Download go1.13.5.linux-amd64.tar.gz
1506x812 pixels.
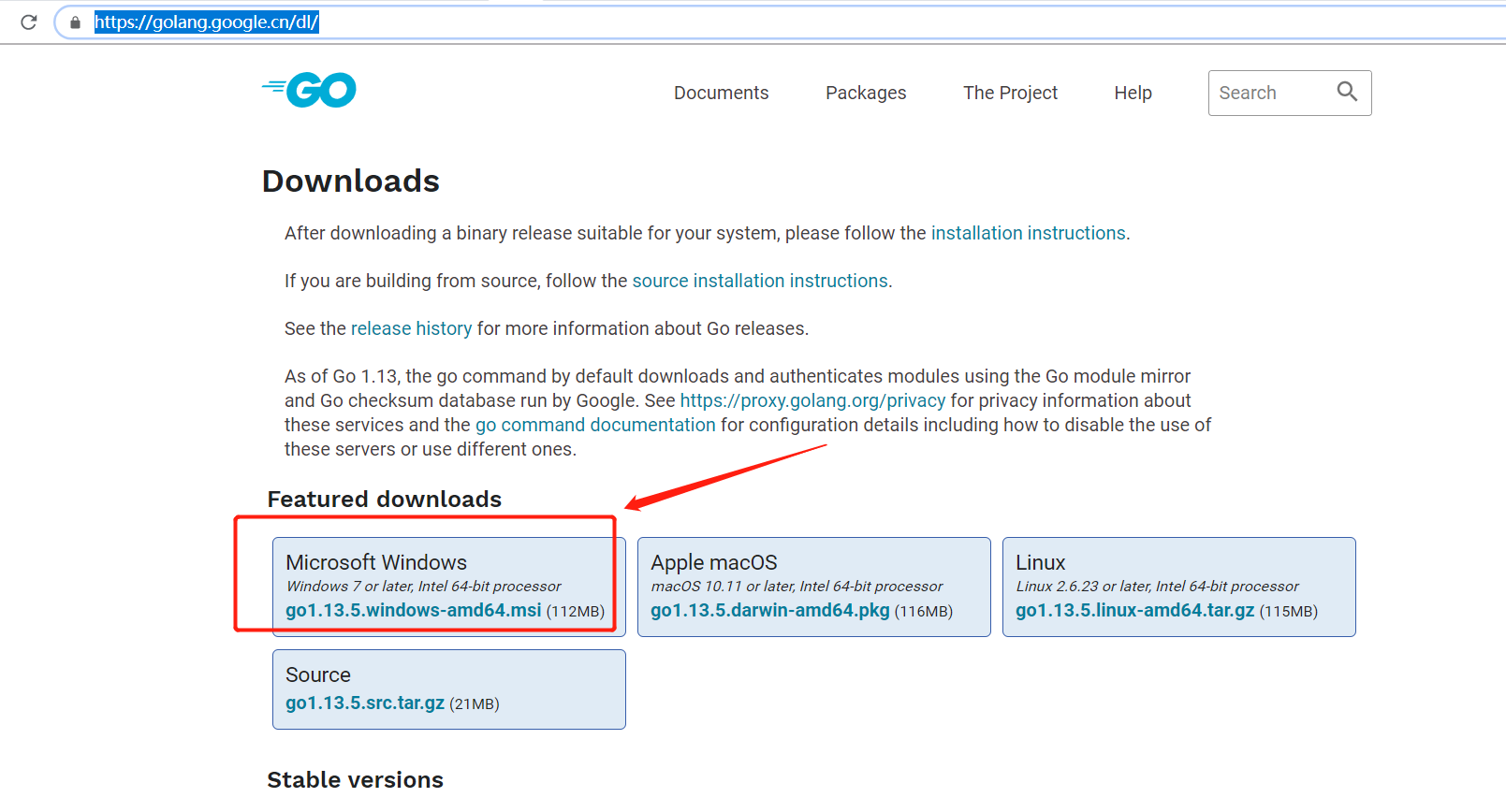pyautogui.click(x=1134, y=610)
